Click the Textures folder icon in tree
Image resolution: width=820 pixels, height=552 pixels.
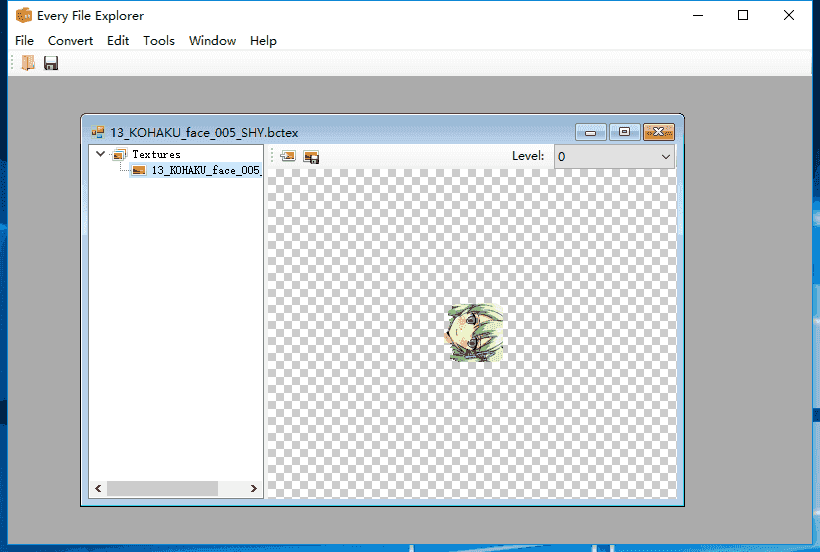click(x=120, y=154)
